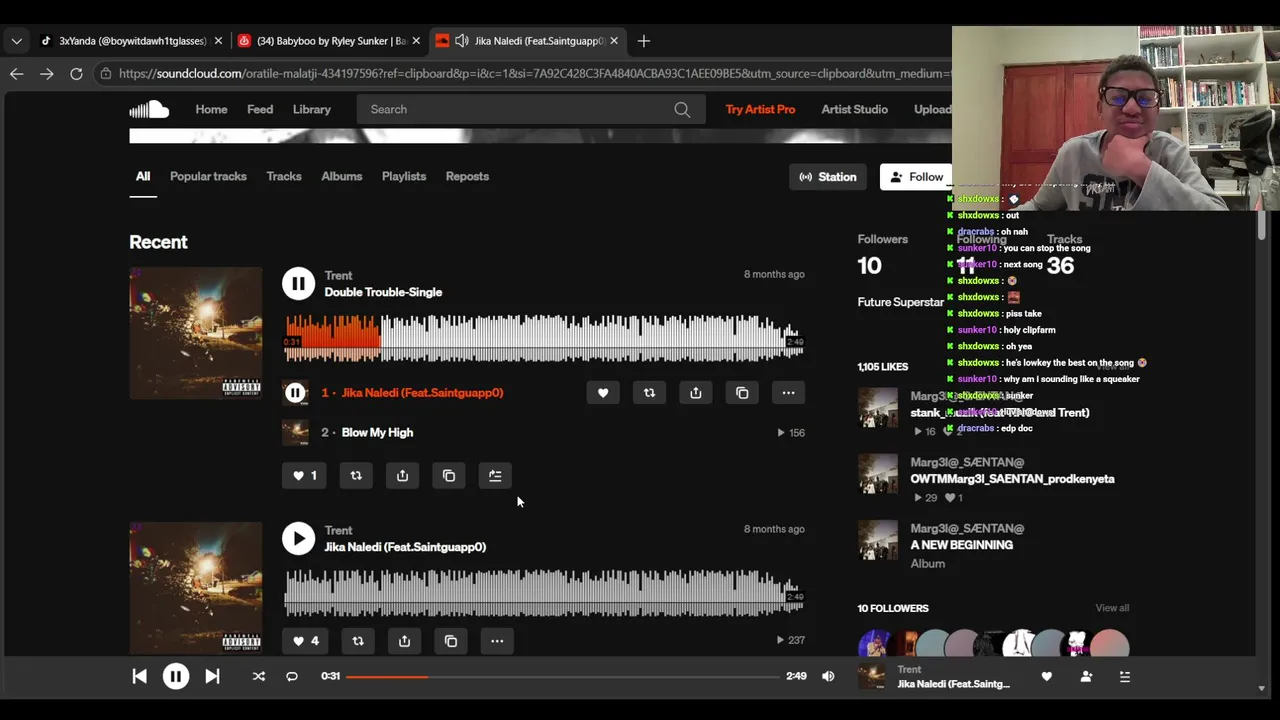Close the 3xYanda TikTok tab

(x=218, y=41)
